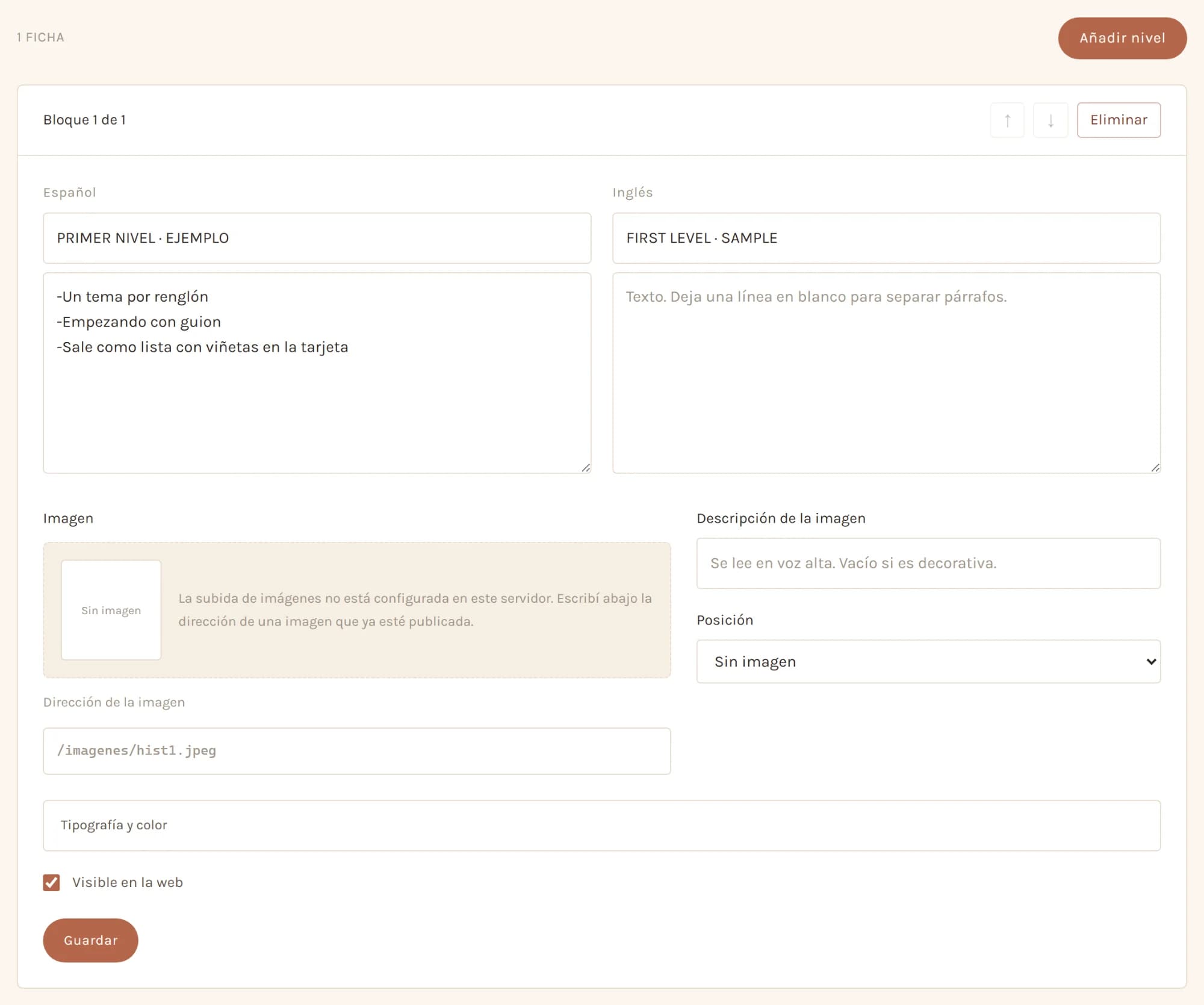
Task: Click the image upload not configured notice
Action: (415, 609)
